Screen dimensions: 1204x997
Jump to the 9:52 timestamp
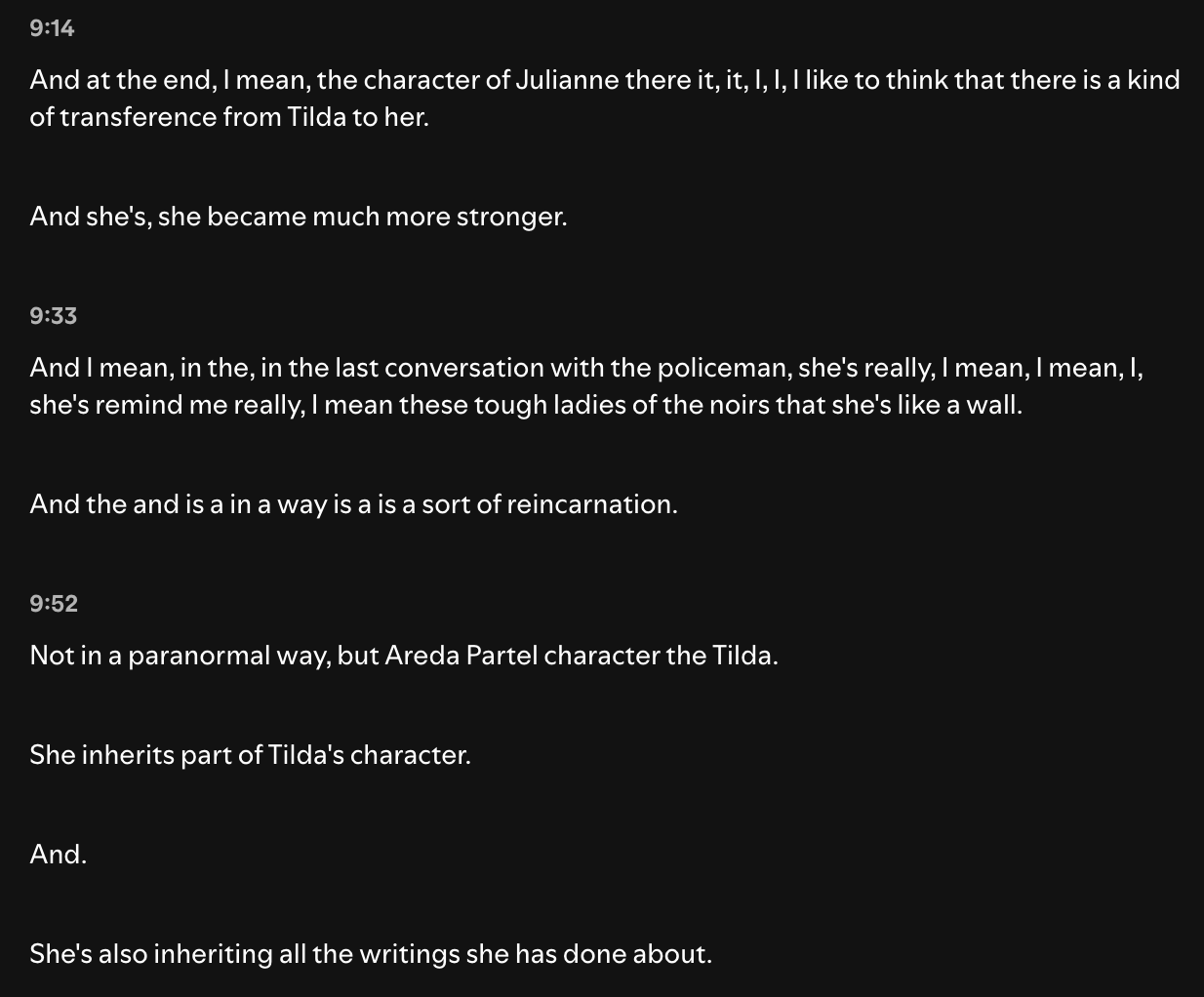54,604
